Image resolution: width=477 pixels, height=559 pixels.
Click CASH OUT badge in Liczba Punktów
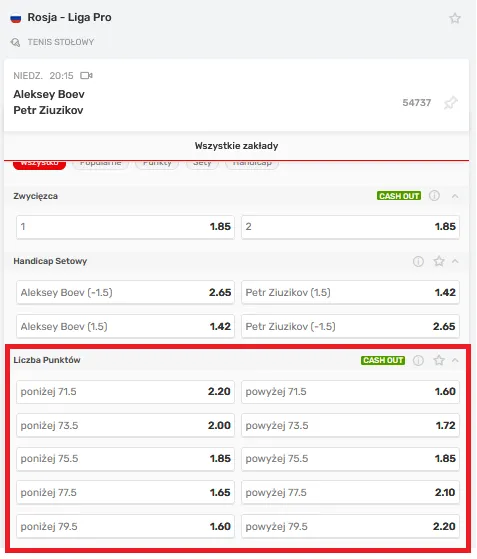coord(383,360)
